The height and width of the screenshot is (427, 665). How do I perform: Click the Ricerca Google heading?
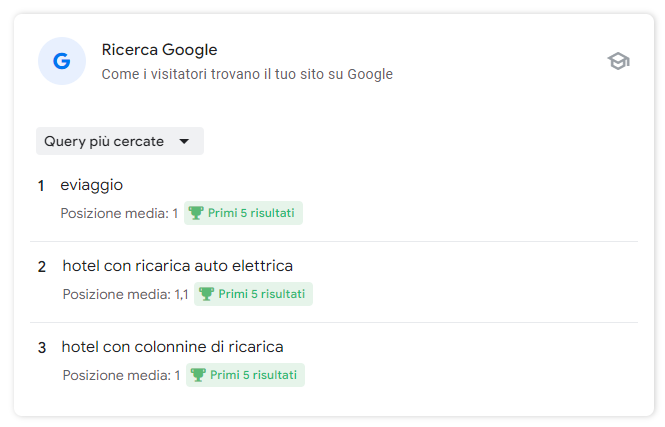[x=159, y=50]
